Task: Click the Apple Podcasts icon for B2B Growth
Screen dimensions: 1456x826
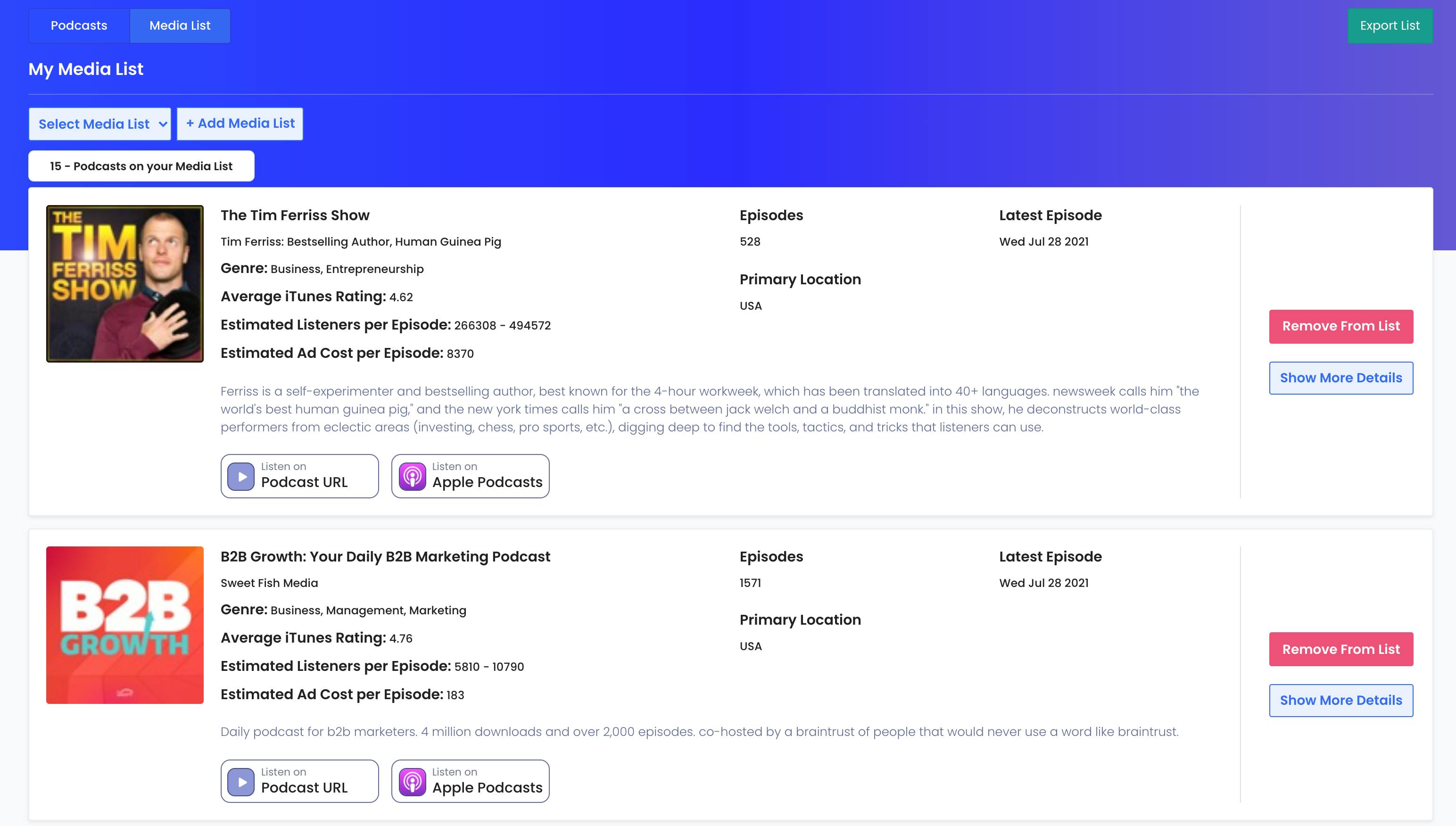Action: 413,782
